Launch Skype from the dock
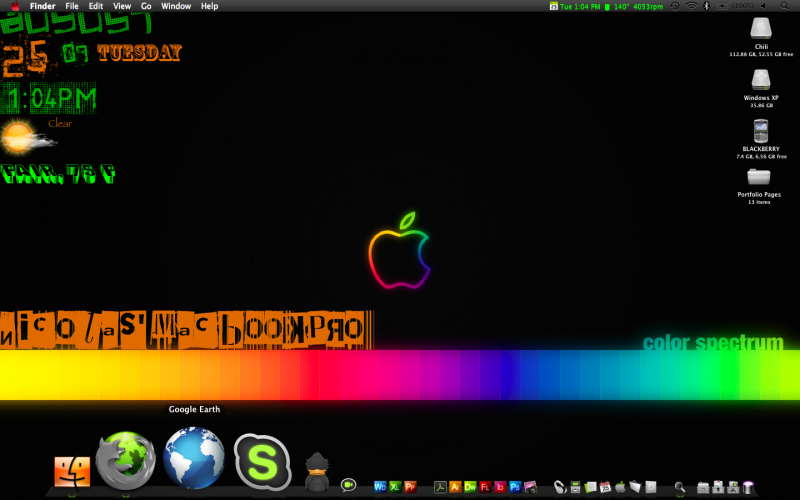Screen dimensions: 800x500 coord(262,462)
